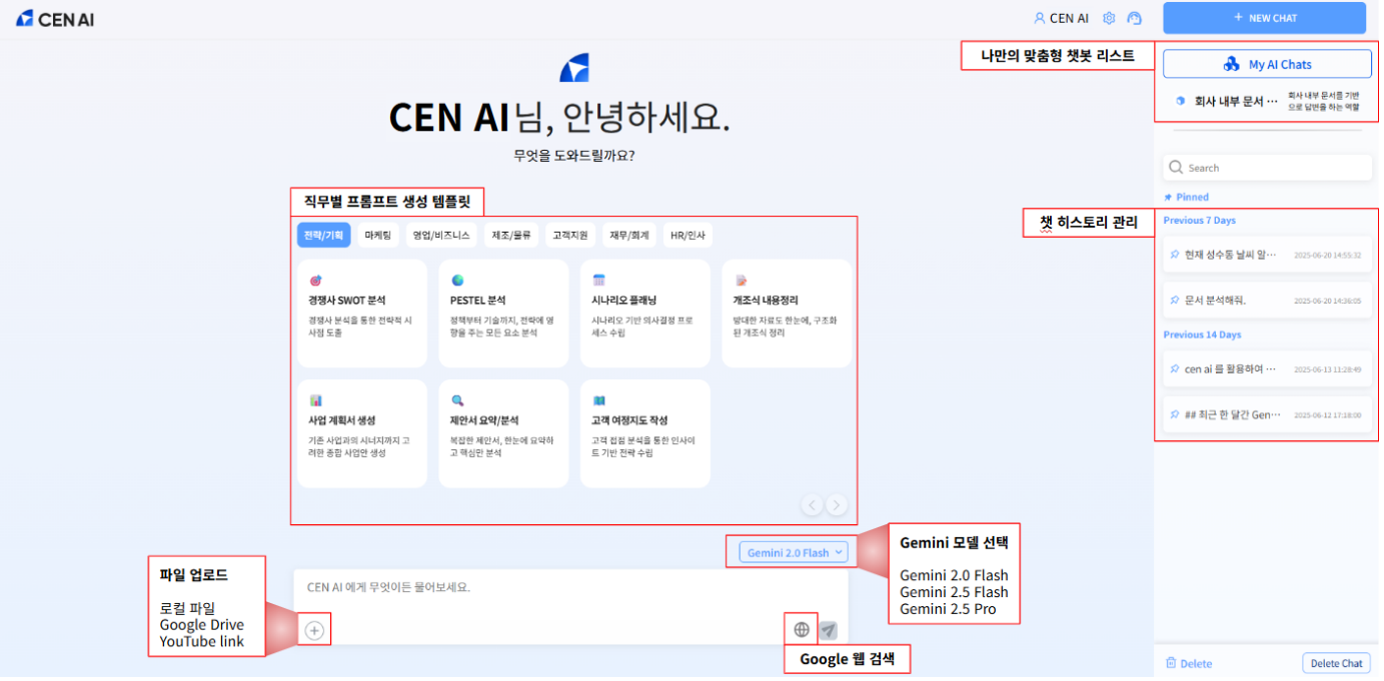Select the 전략/기획 tab

(323, 235)
